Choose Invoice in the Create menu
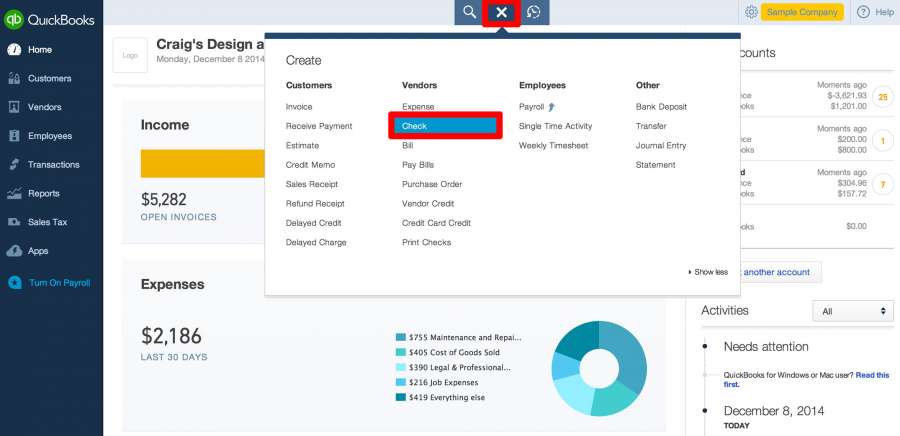The height and width of the screenshot is (436, 900). point(299,107)
